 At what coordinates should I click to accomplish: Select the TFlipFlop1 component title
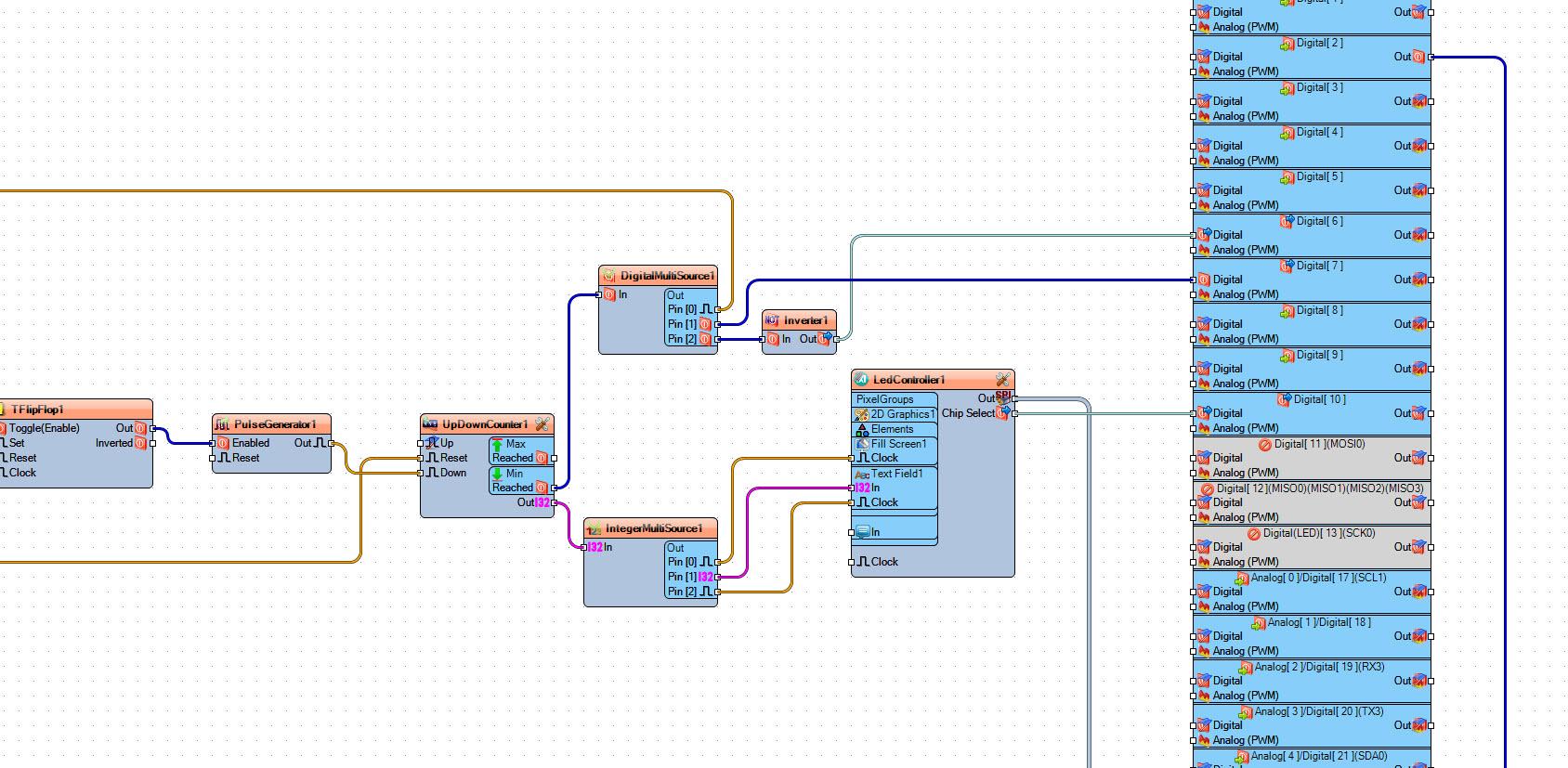pyautogui.click(x=37, y=410)
